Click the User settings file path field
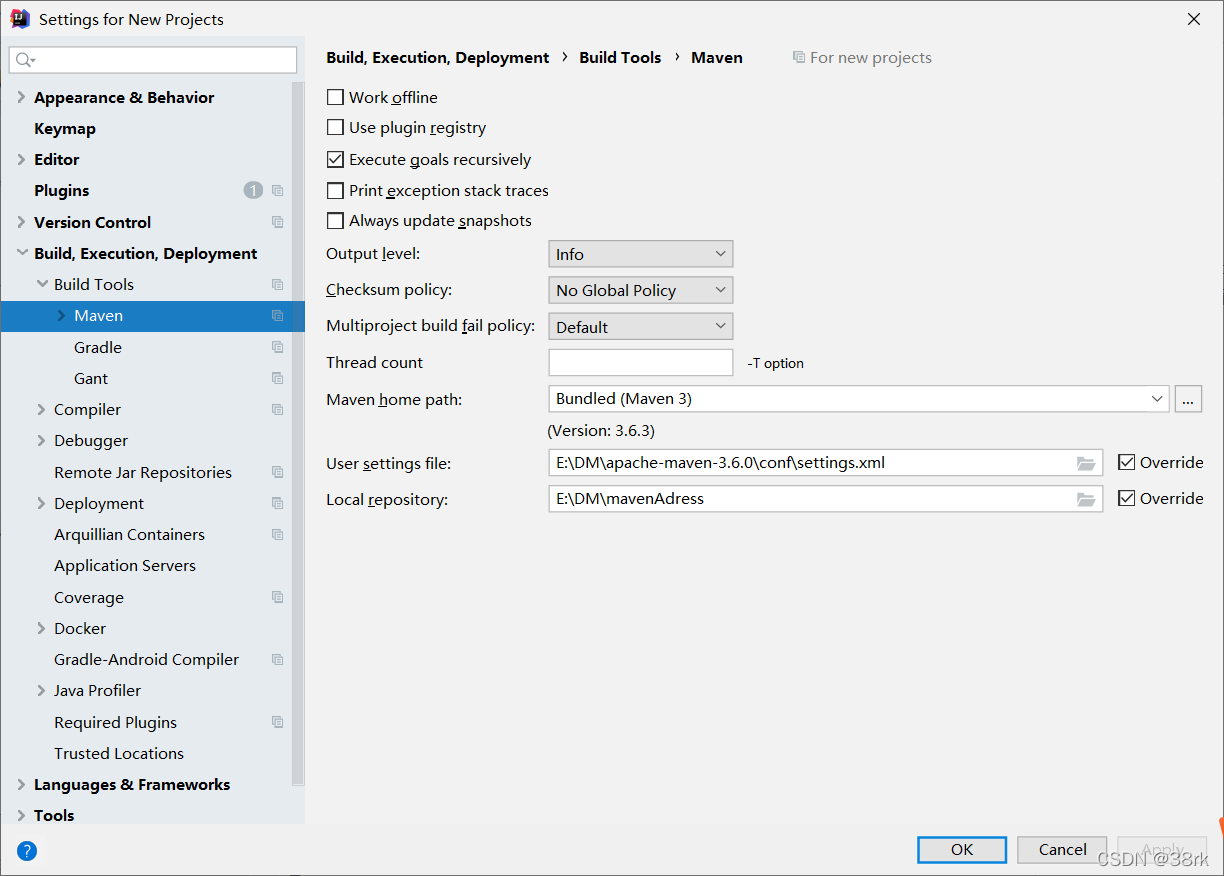The image size is (1224, 876). (x=825, y=463)
